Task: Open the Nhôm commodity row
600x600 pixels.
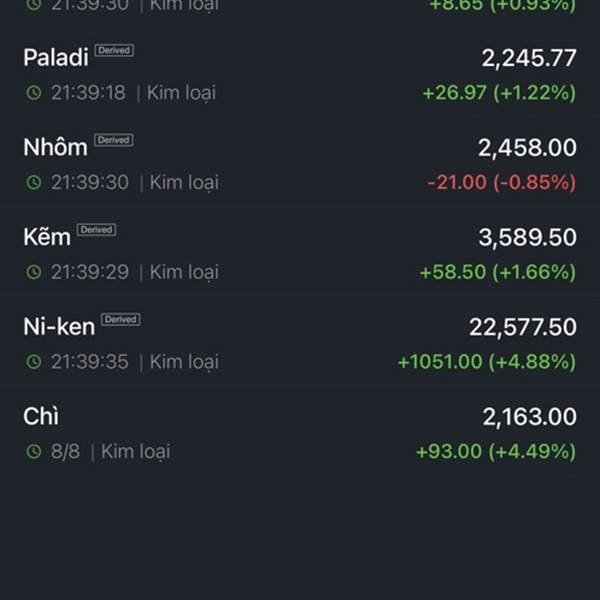Action: click(x=300, y=164)
